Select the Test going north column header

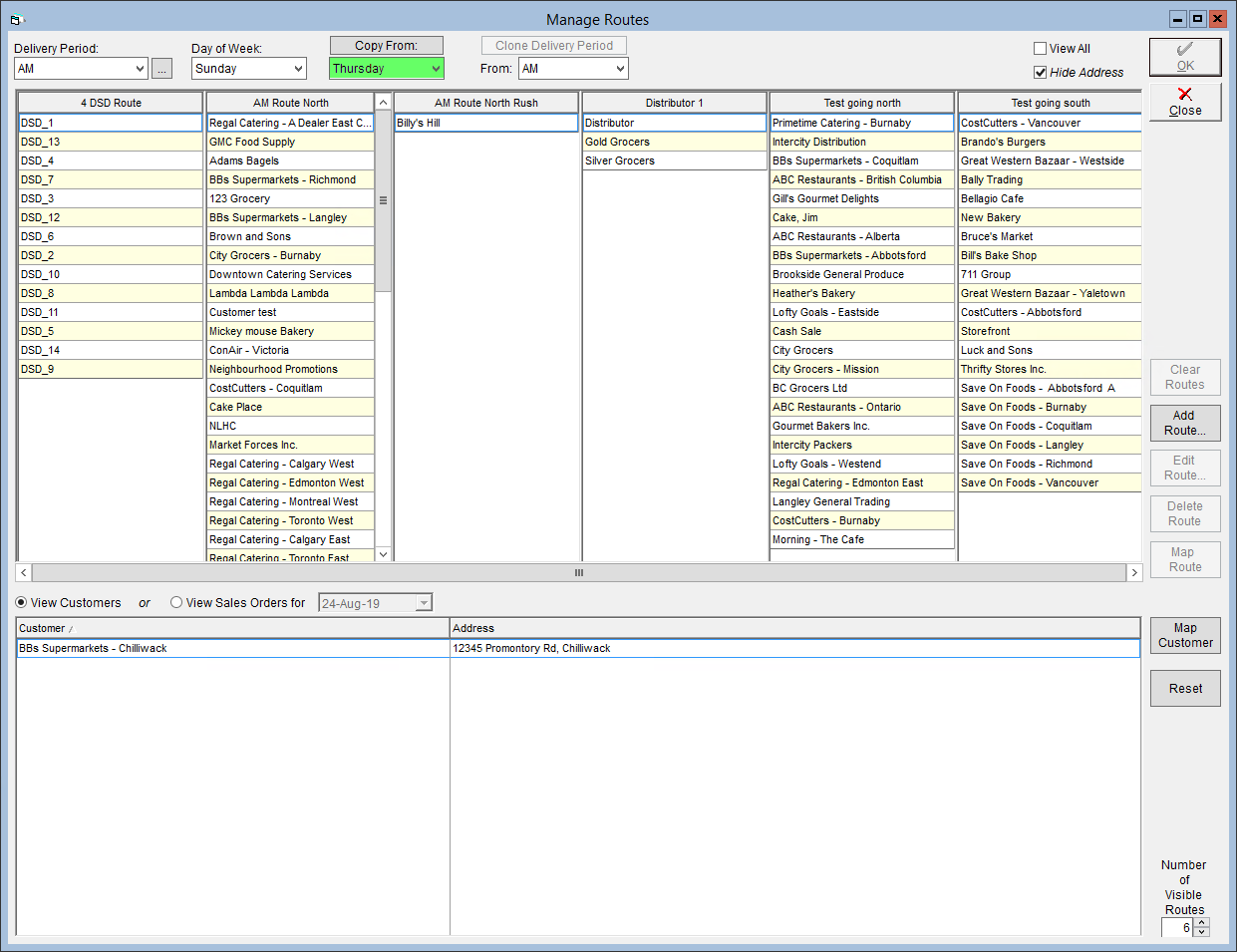pos(862,103)
